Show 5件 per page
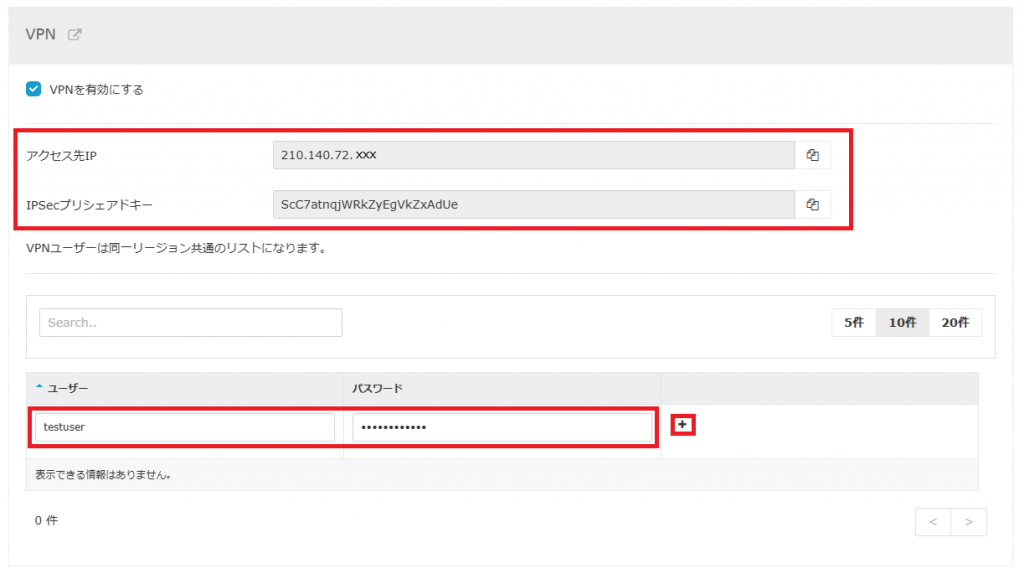 tap(854, 322)
